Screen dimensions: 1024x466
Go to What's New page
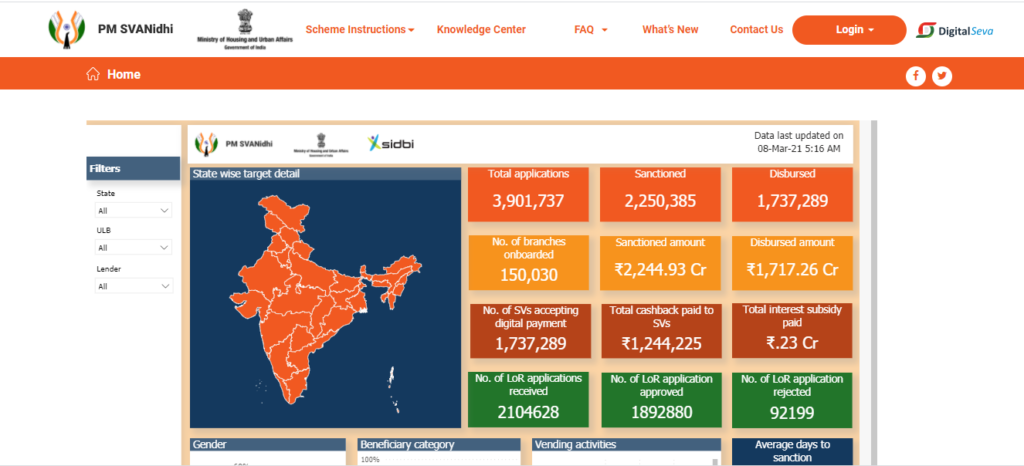pyautogui.click(x=670, y=29)
